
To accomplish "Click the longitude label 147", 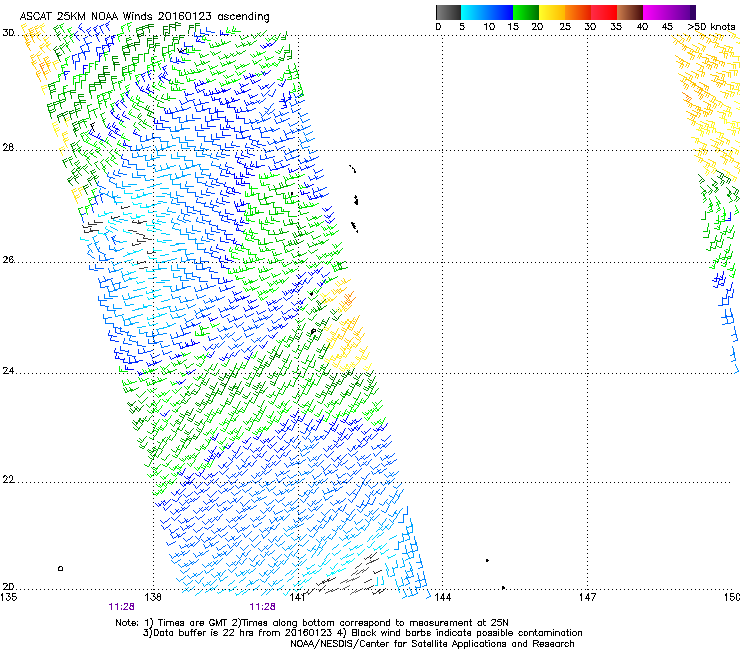I will 587,597.
